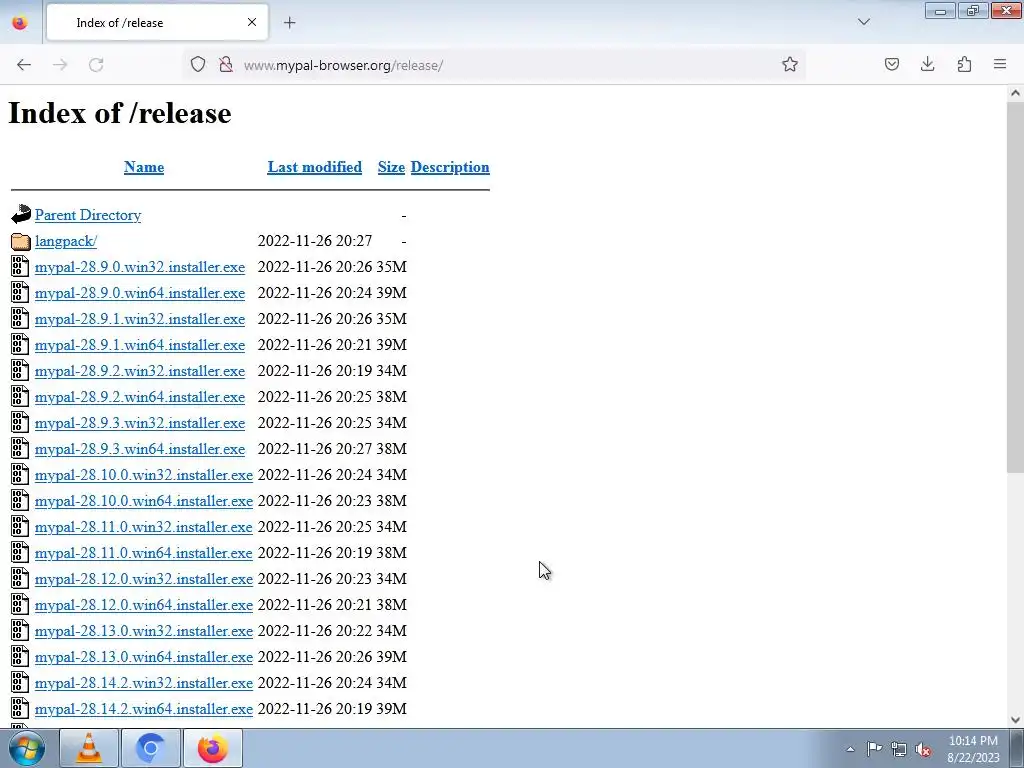Image resolution: width=1024 pixels, height=768 pixels.
Task: Download mypal-28.9.3.win64.installer.exe
Action: (140, 449)
